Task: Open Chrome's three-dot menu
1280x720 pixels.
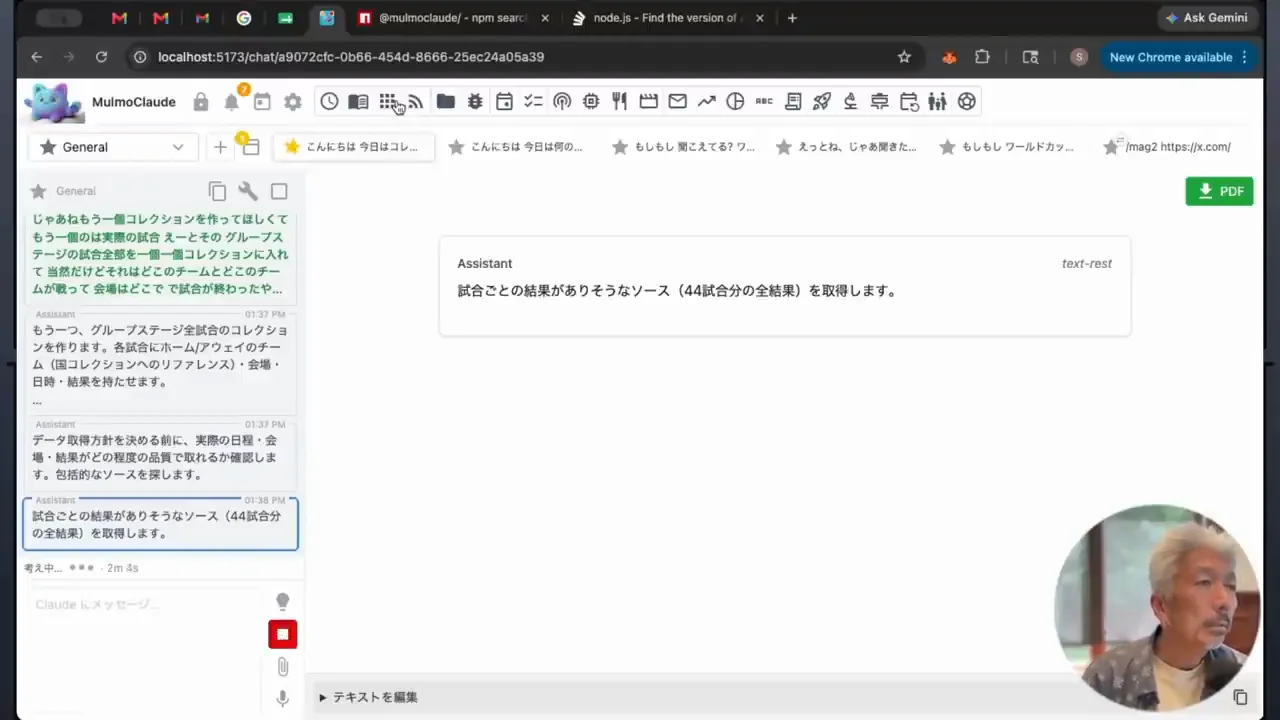Action: [1244, 57]
